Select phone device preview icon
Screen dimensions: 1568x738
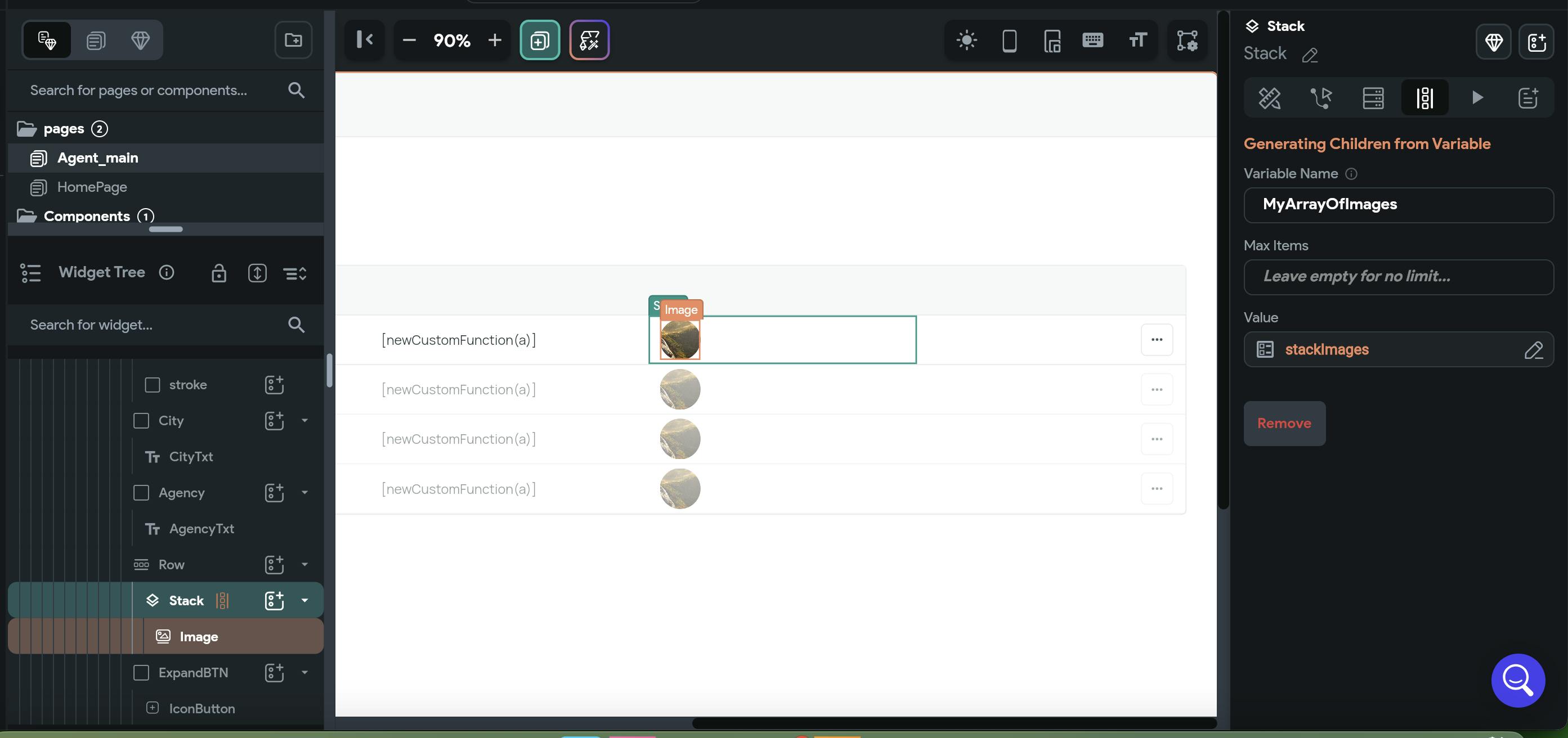1009,40
